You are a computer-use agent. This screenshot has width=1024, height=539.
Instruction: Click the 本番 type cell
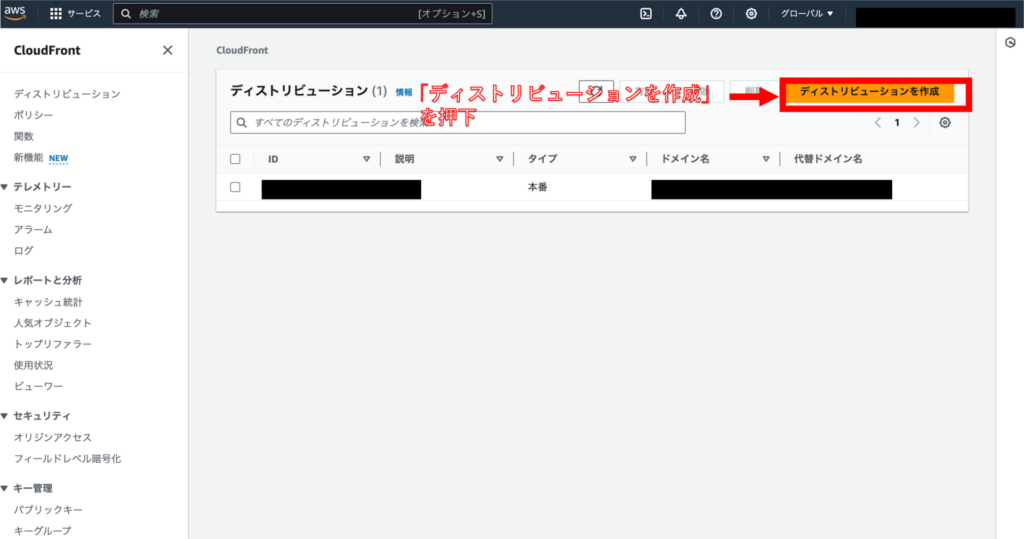point(537,187)
